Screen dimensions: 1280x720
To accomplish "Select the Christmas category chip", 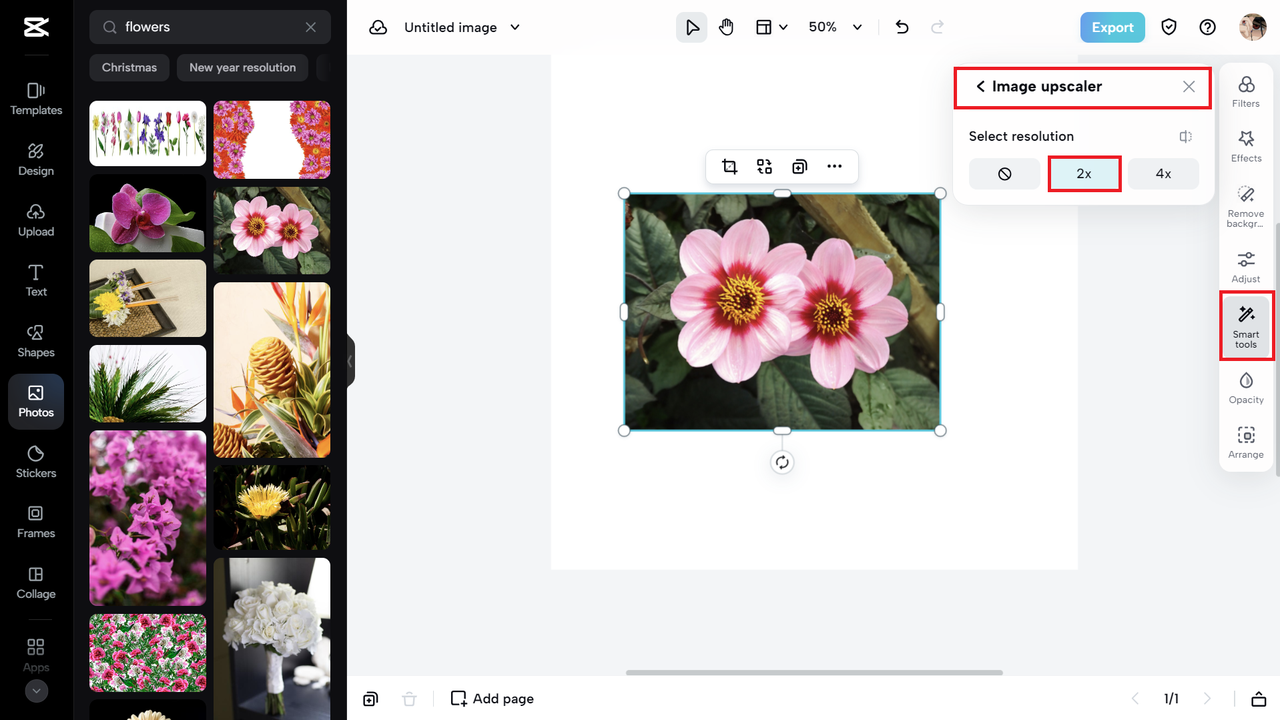I will coord(129,67).
